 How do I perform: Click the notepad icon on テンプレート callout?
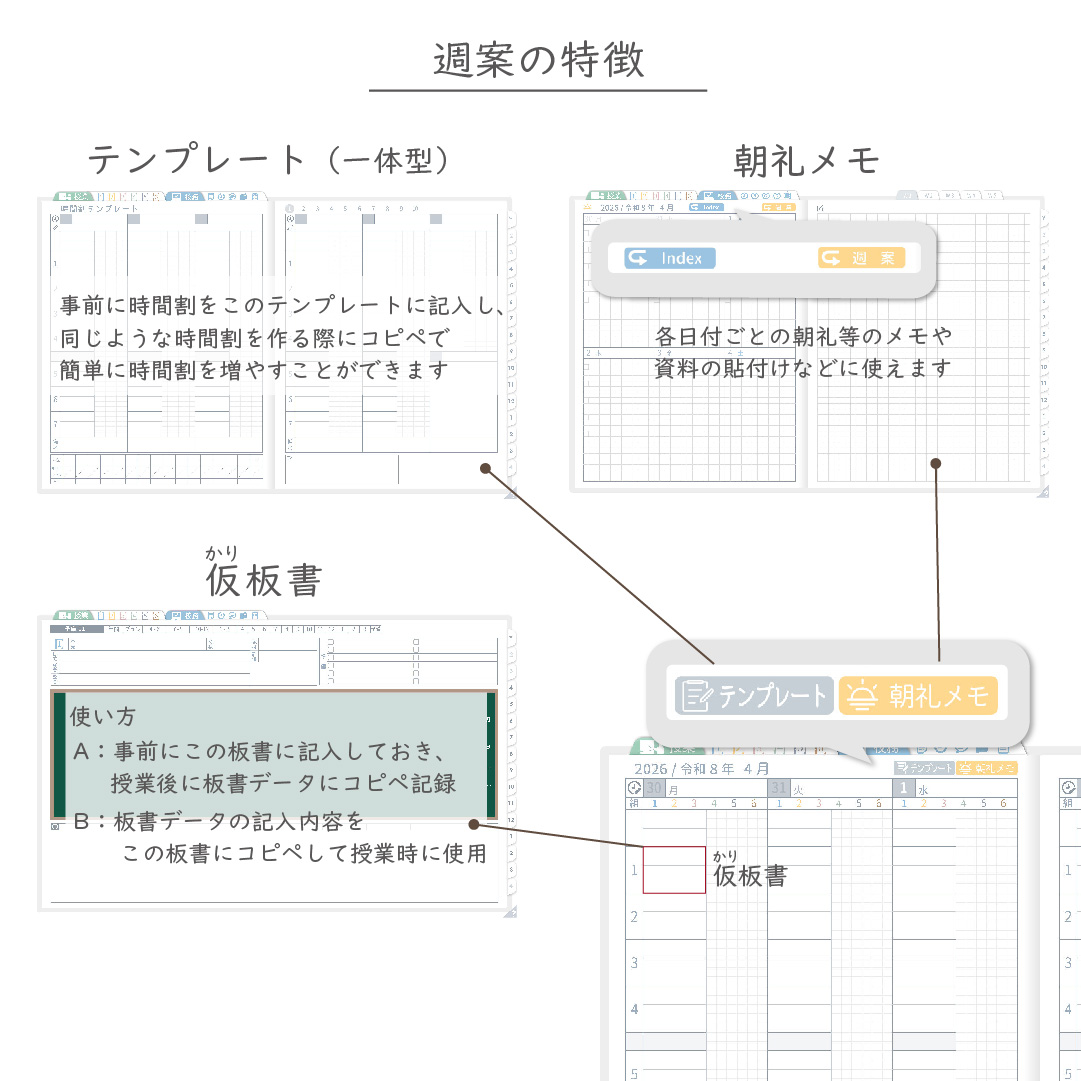click(x=695, y=696)
